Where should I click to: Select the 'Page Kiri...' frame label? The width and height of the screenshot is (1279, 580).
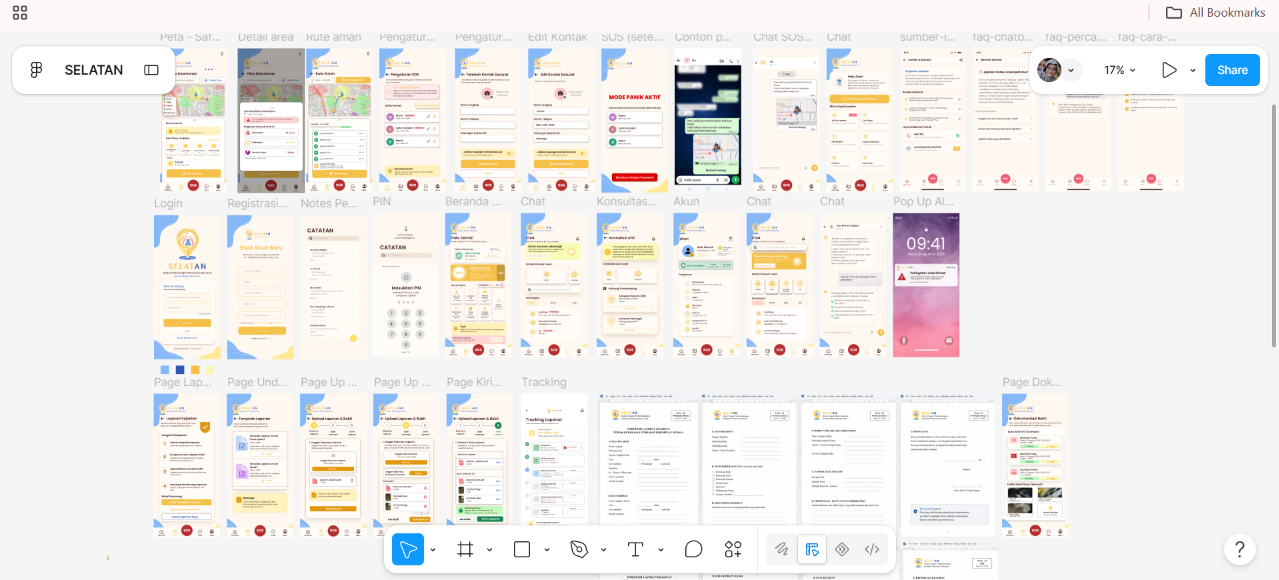(475, 382)
